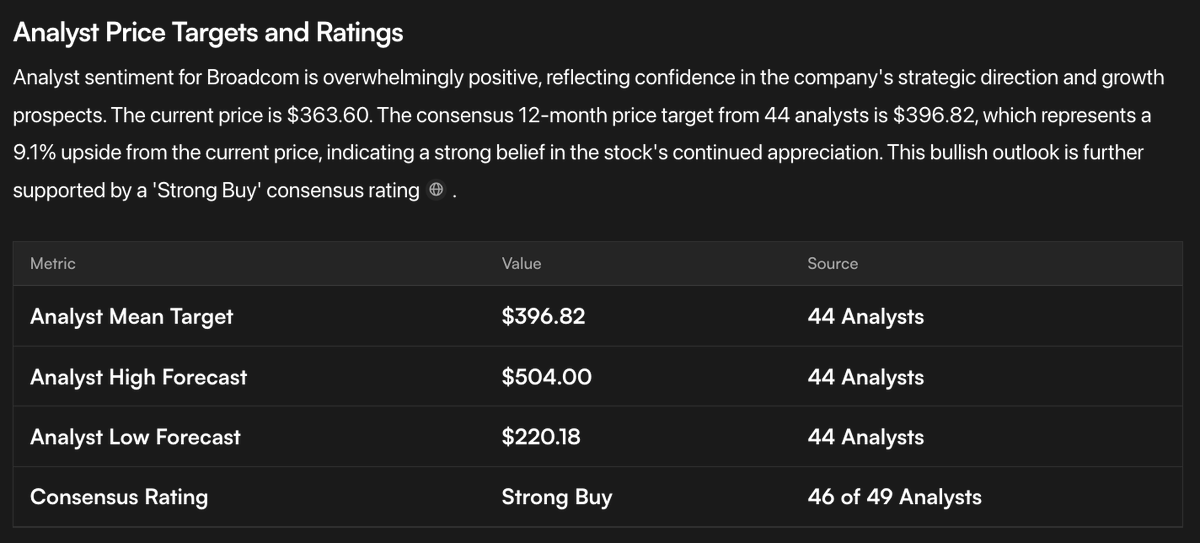Image resolution: width=1200 pixels, height=543 pixels.
Task: Click the $363.60 current price in the paragraph
Action: click(x=329, y=115)
